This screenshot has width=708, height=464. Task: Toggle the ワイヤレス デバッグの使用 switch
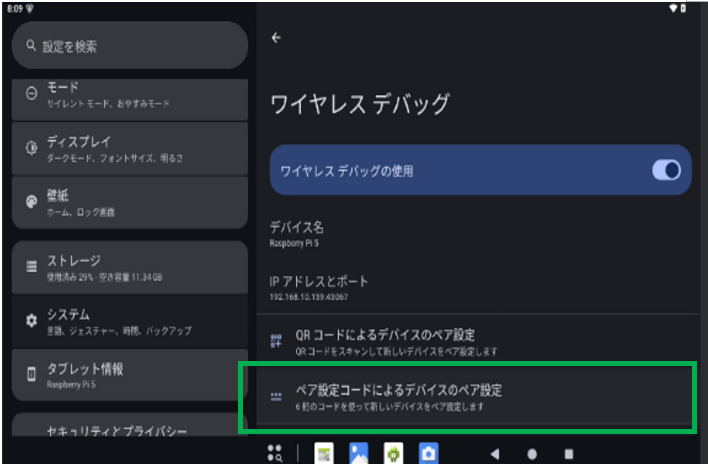pos(666,171)
